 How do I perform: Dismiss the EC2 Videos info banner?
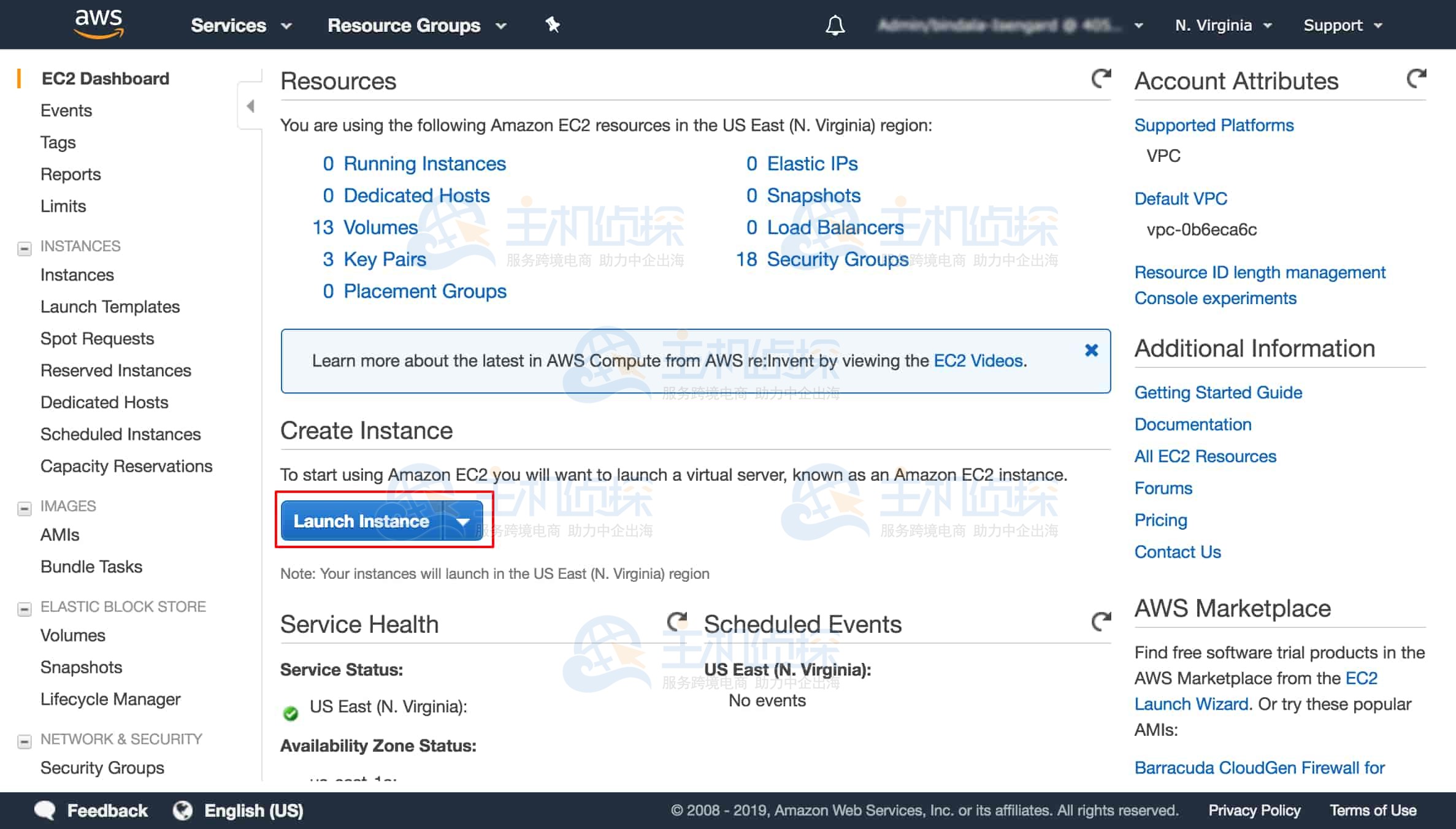(1091, 350)
